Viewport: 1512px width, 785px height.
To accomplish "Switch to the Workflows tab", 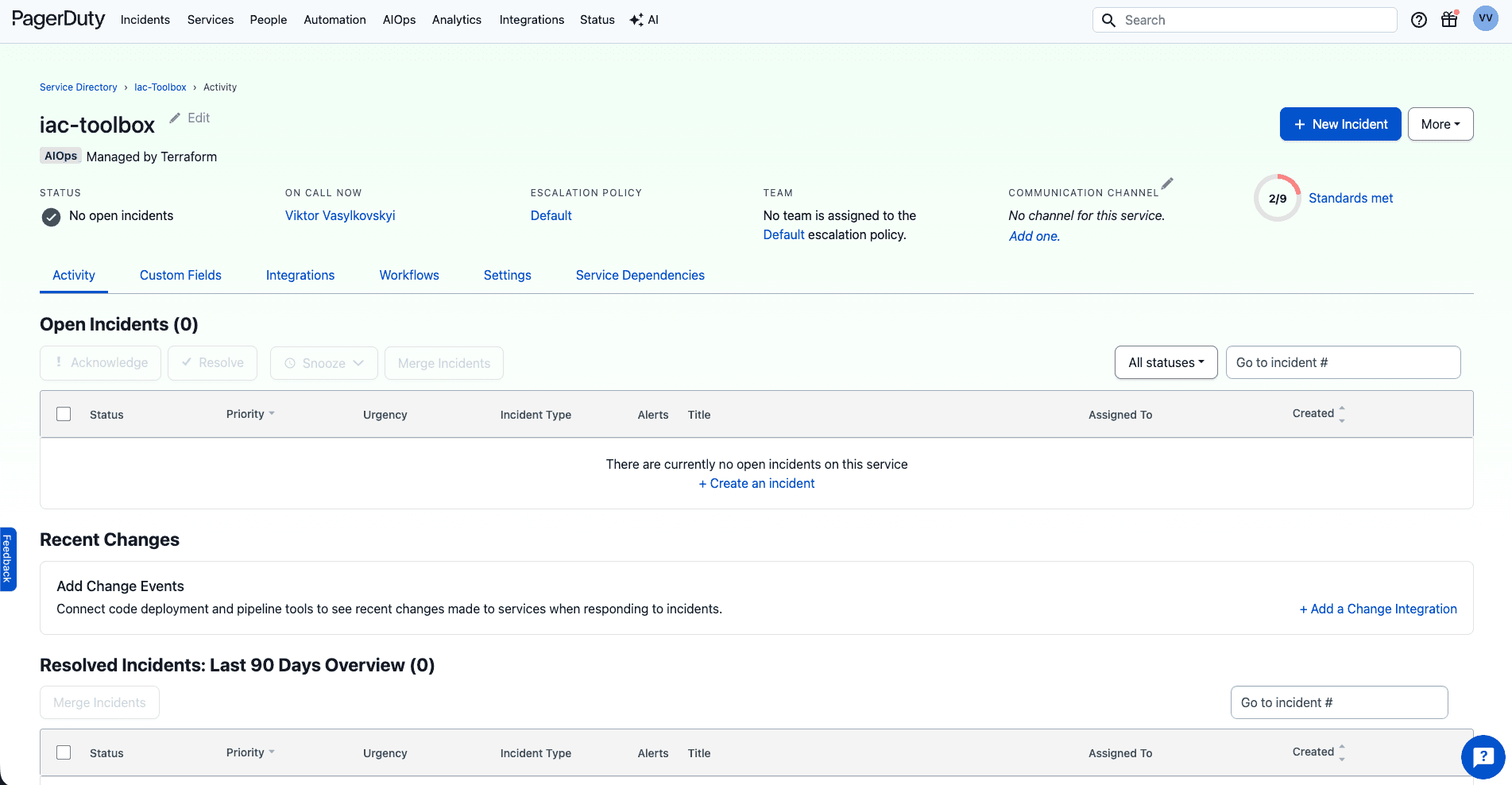I will click(x=409, y=275).
